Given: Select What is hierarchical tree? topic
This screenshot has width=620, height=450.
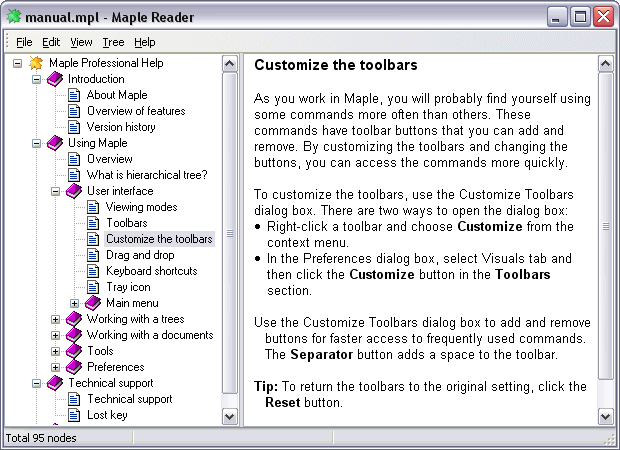Looking at the screenshot, I should point(147,175).
